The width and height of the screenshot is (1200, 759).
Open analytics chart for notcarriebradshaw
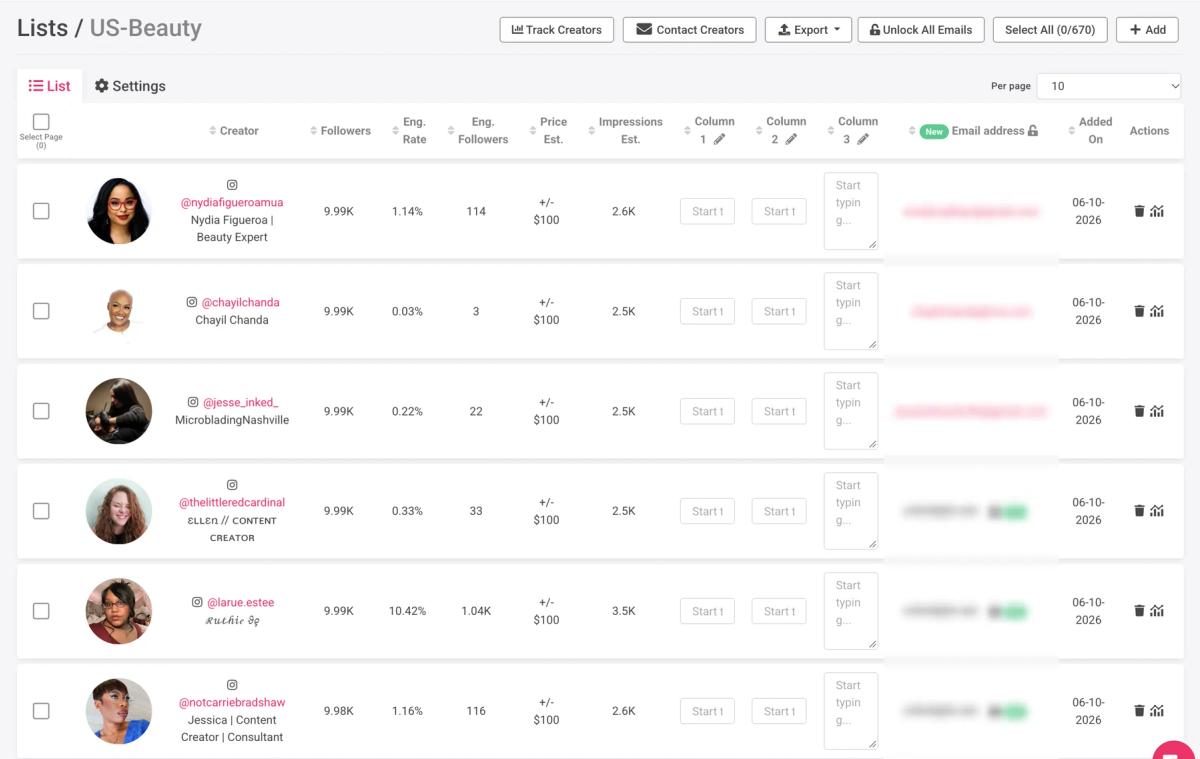pyautogui.click(x=1157, y=711)
